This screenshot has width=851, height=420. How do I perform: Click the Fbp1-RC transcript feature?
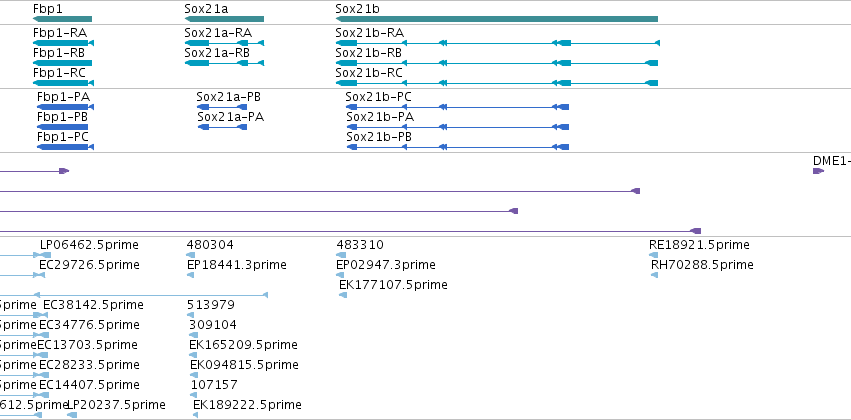pyautogui.click(x=63, y=83)
